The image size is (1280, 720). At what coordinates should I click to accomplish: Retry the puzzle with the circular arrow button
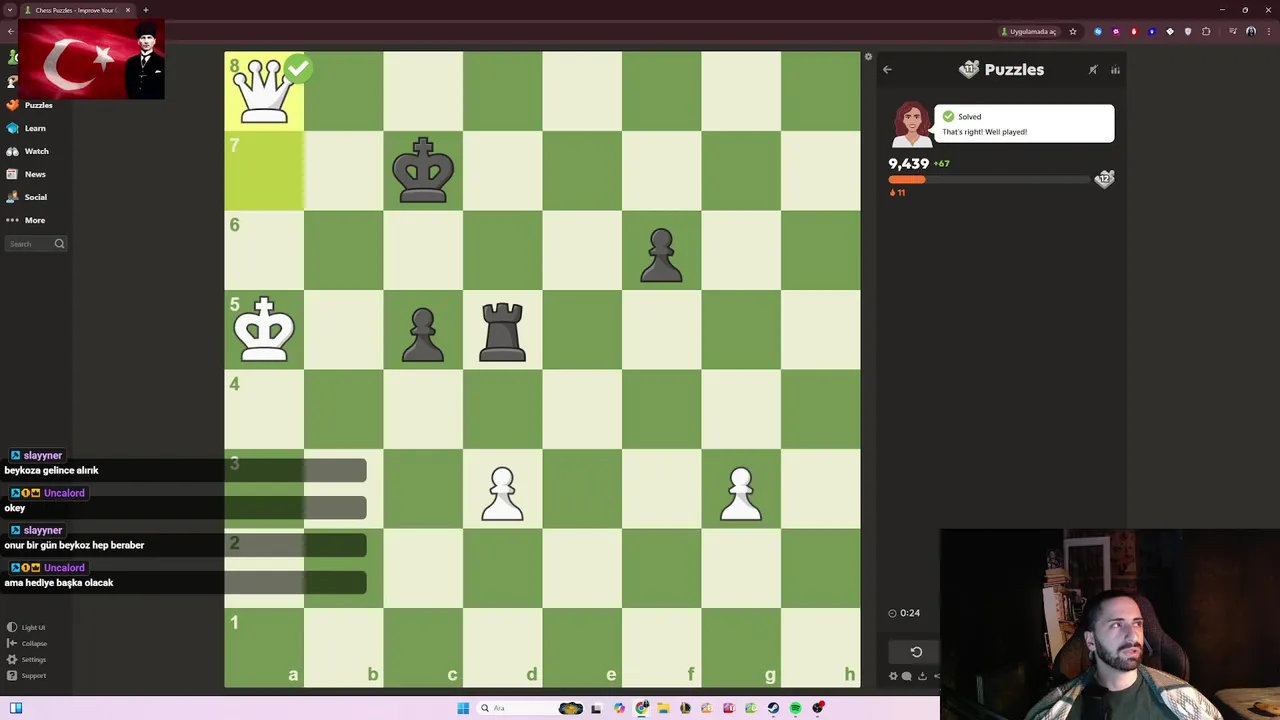(x=915, y=652)
